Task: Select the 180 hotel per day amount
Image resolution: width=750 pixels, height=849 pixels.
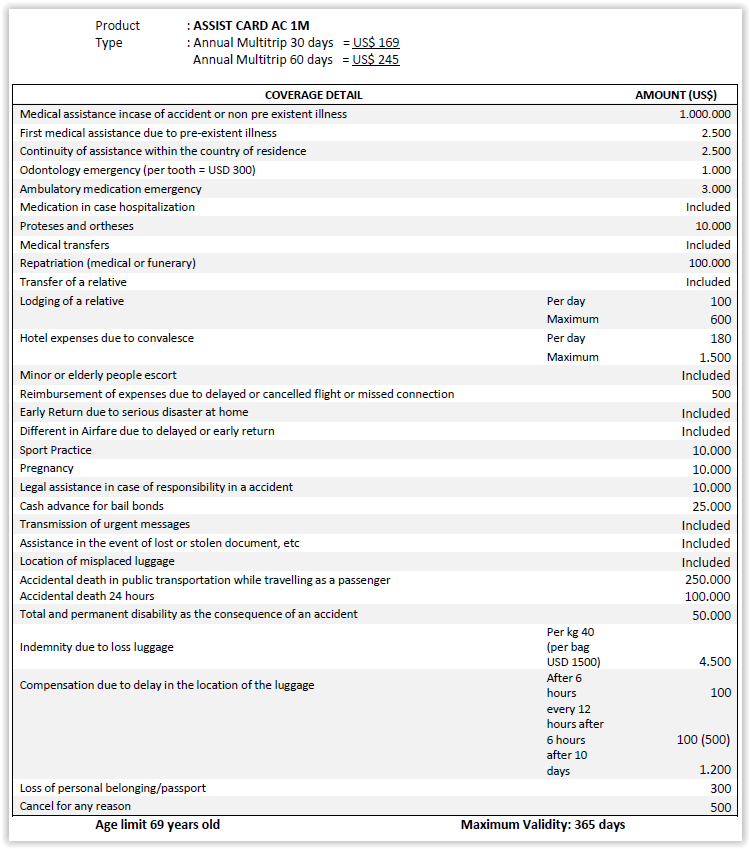Action: [x=721, y=338]
